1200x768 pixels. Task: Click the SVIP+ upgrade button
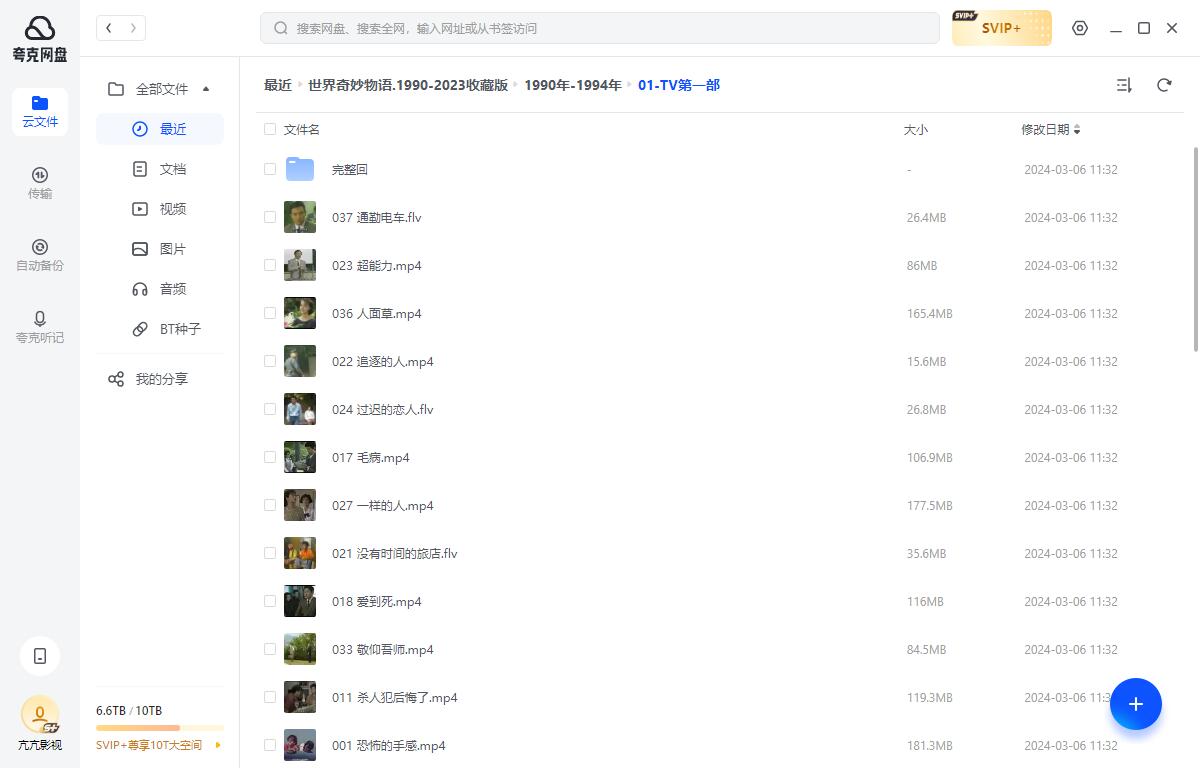tap(1001, 28)
